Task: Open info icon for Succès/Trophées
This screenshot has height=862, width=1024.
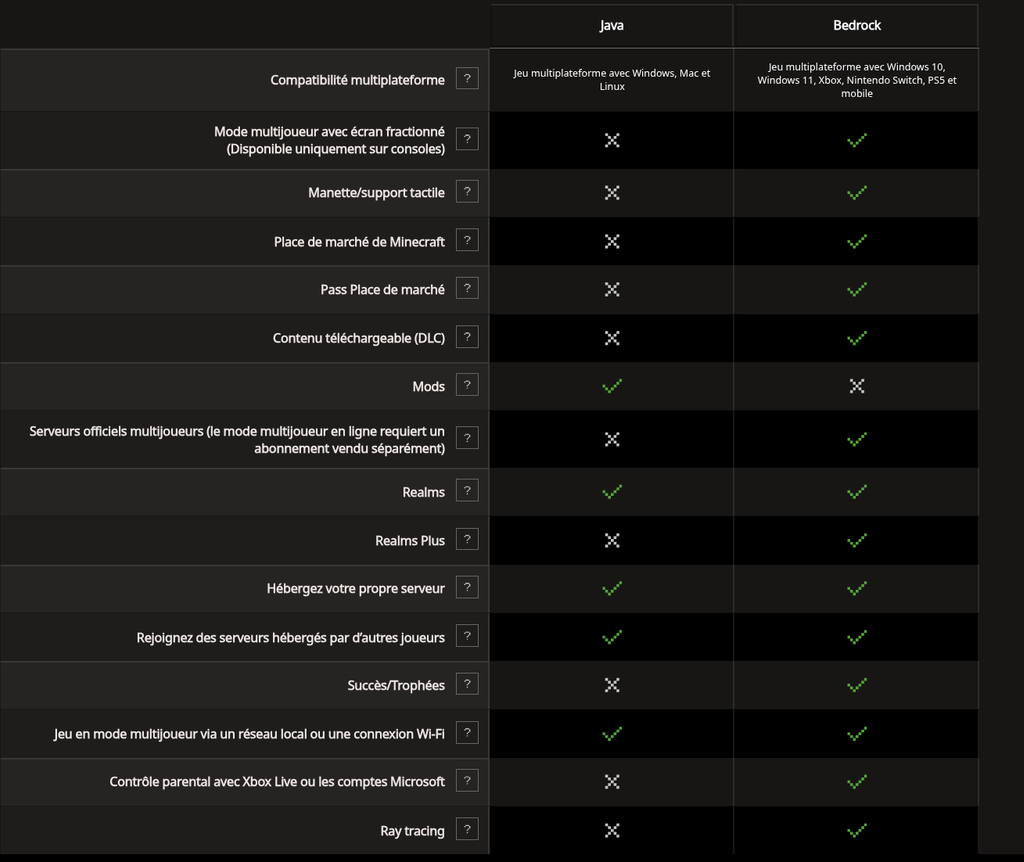Action: point(467,684)
